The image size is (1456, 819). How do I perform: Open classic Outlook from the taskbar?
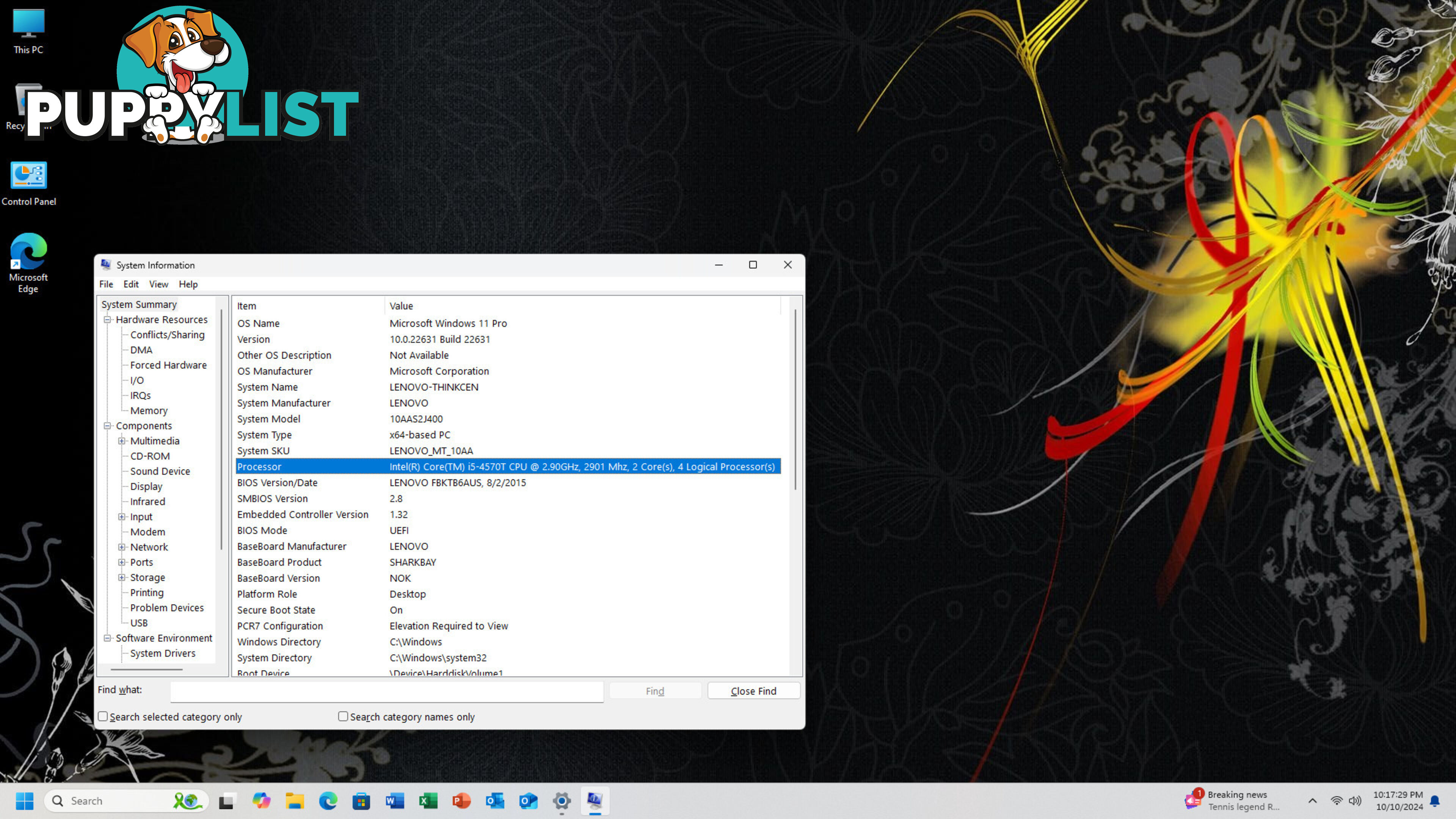(x=494, y=800)
